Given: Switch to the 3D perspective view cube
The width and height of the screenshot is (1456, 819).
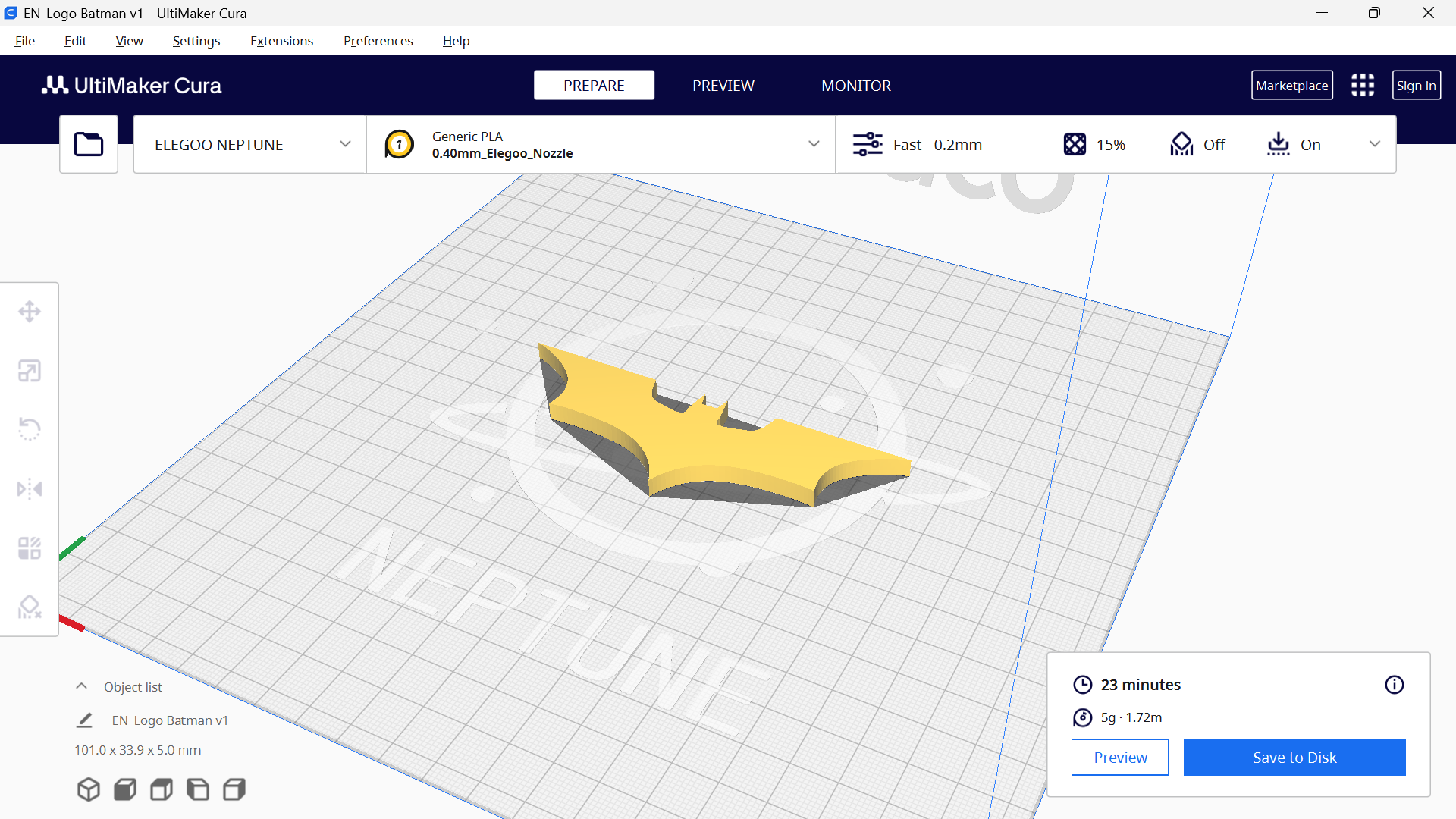Looking at the screenshot, I should 89,789.
